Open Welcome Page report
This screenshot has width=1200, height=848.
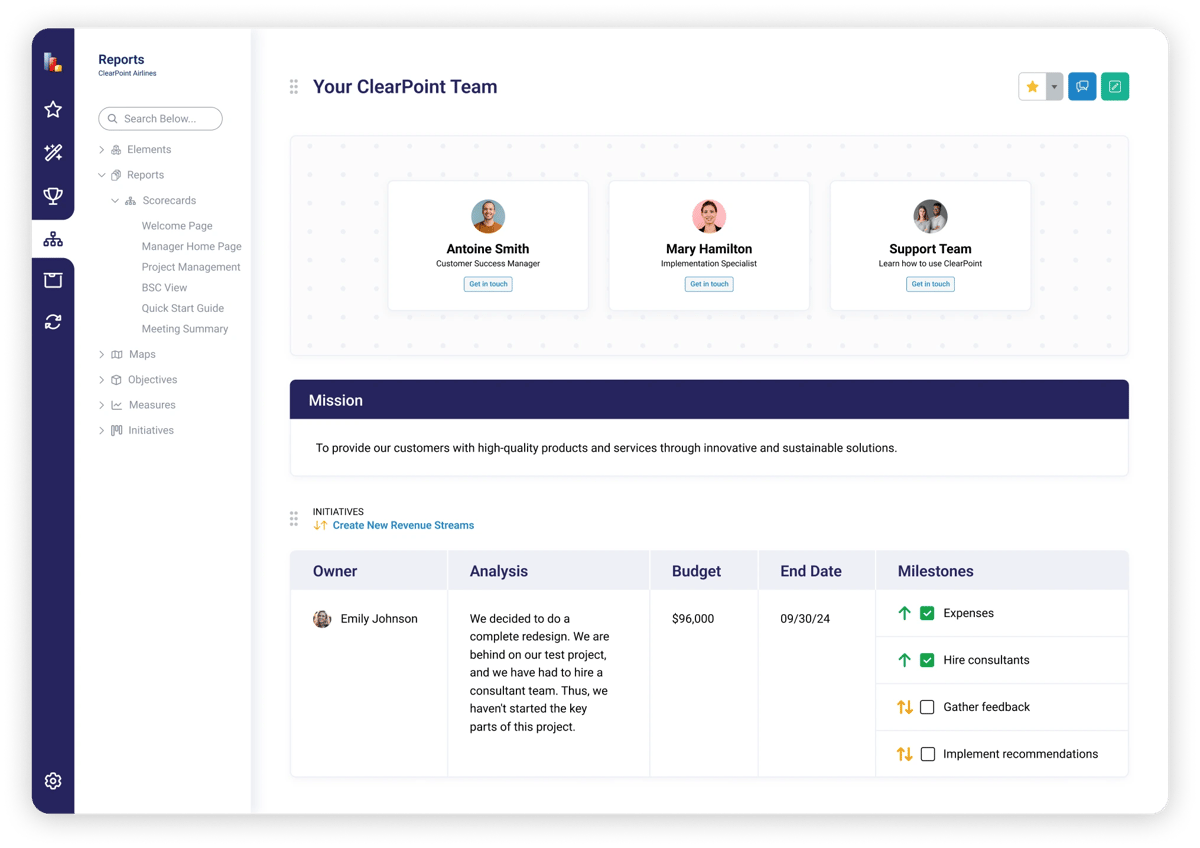coord(177,226)
